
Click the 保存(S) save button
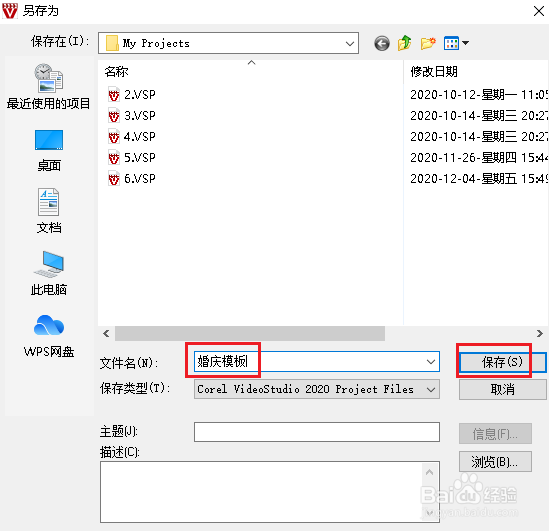[x=503, y=362]
